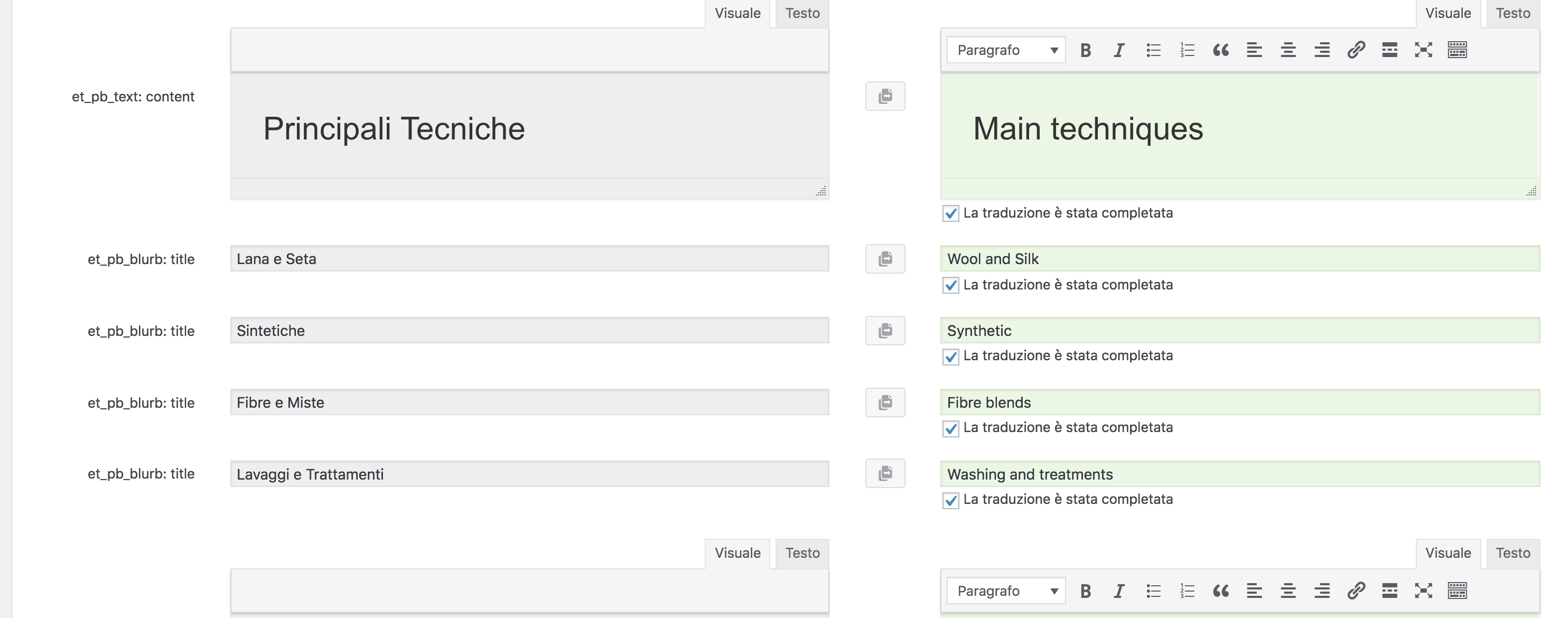The height and width of the screenshot is (618, 1568).
Task: Show more toolbar rows in top editor
Action: click(1457, 50)
